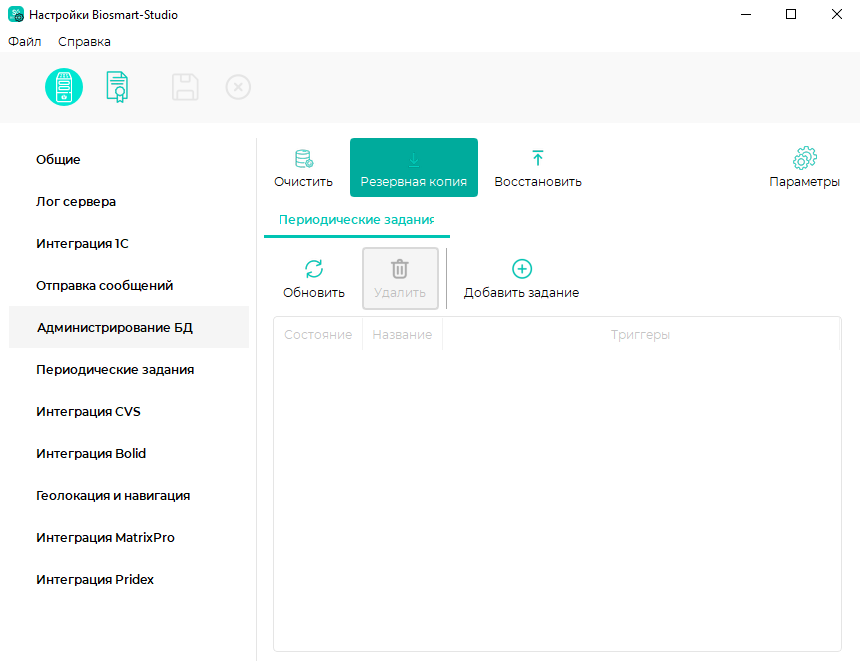Go to Интеграция 1С section
The image size is (860, 669).
(129, 243)
